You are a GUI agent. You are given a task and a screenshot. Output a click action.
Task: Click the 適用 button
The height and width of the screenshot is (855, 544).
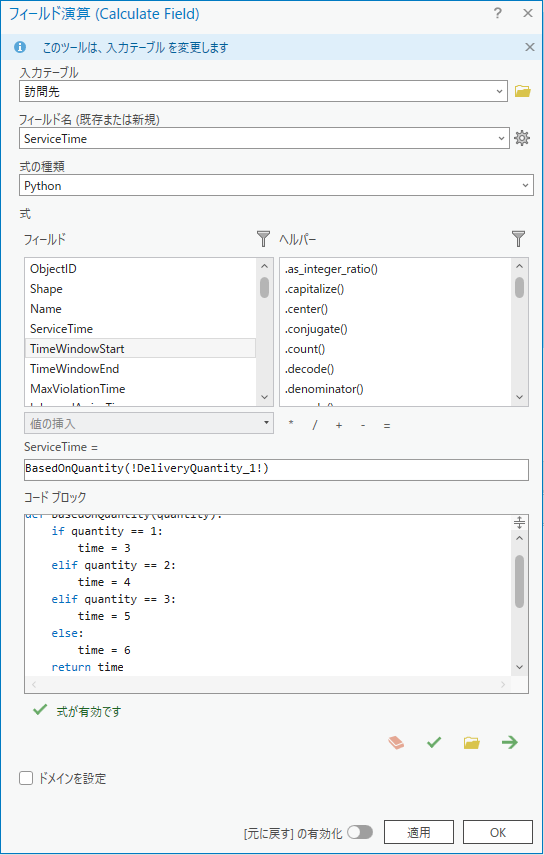click(419, 833)
